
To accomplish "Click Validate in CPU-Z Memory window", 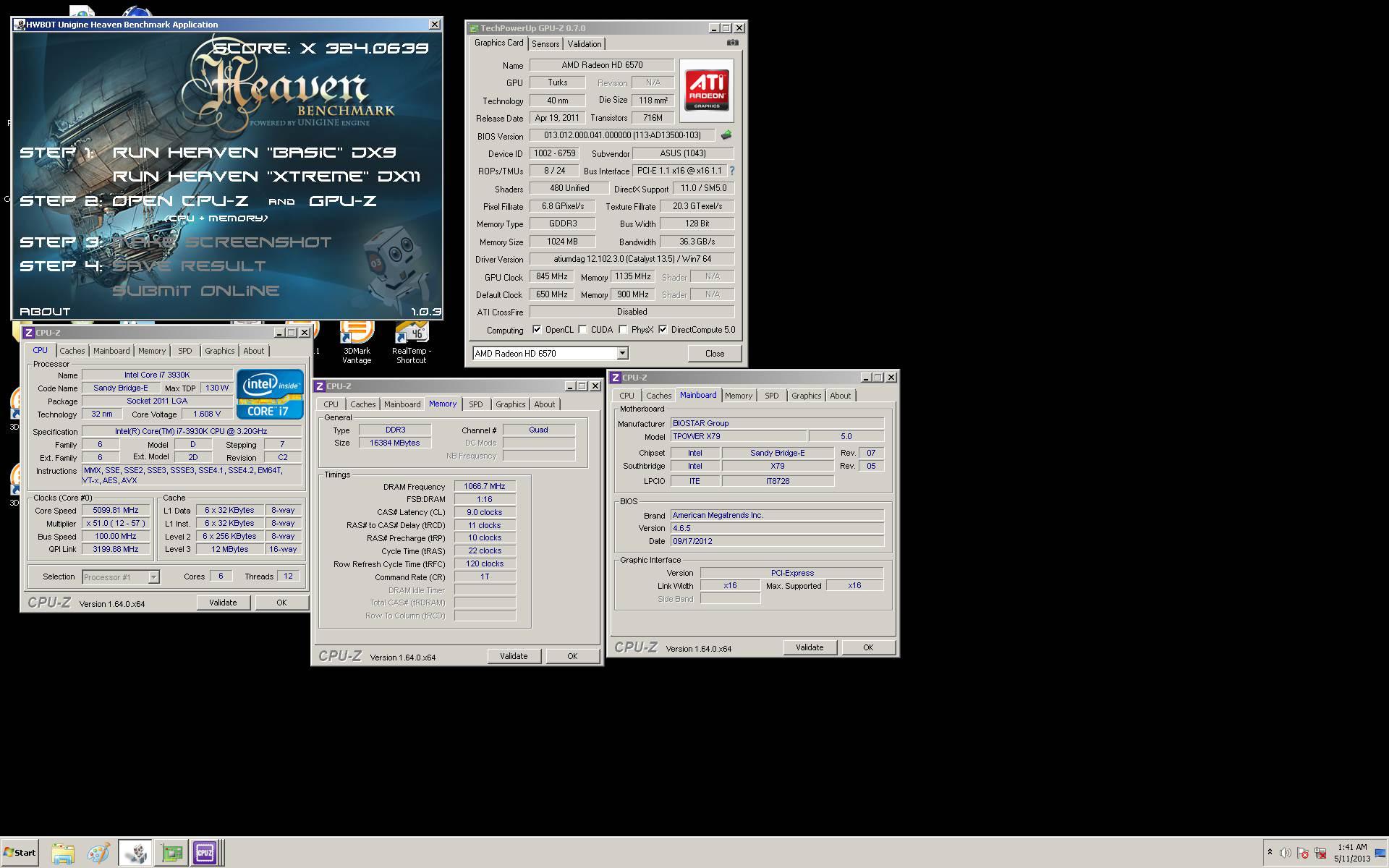I will click(514, 656).
